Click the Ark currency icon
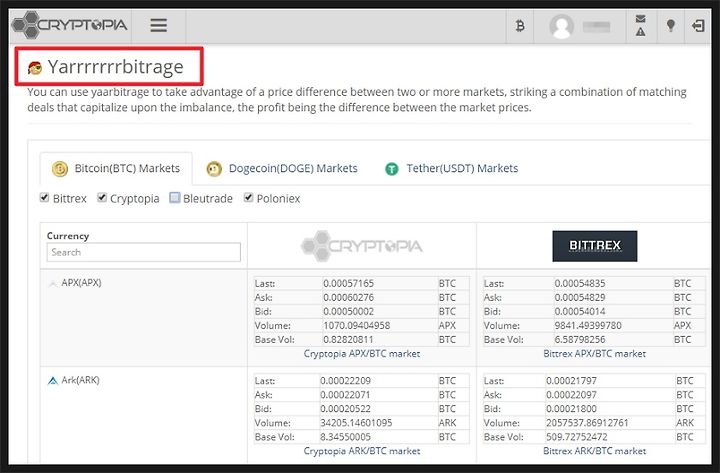Image resolution: width=720 pixels, height=473 pixels. pos(53,381)
